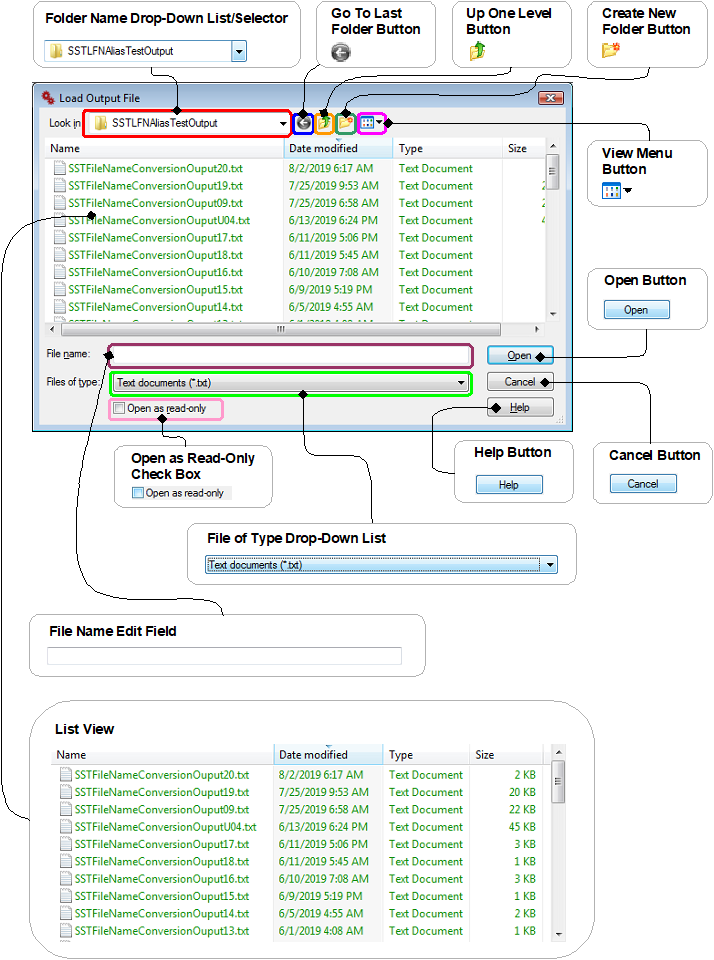Viewport: 714px width, 960px height.
Task: Click the 45 KB size cell in the List View callout
Action: tap(522, 827)
